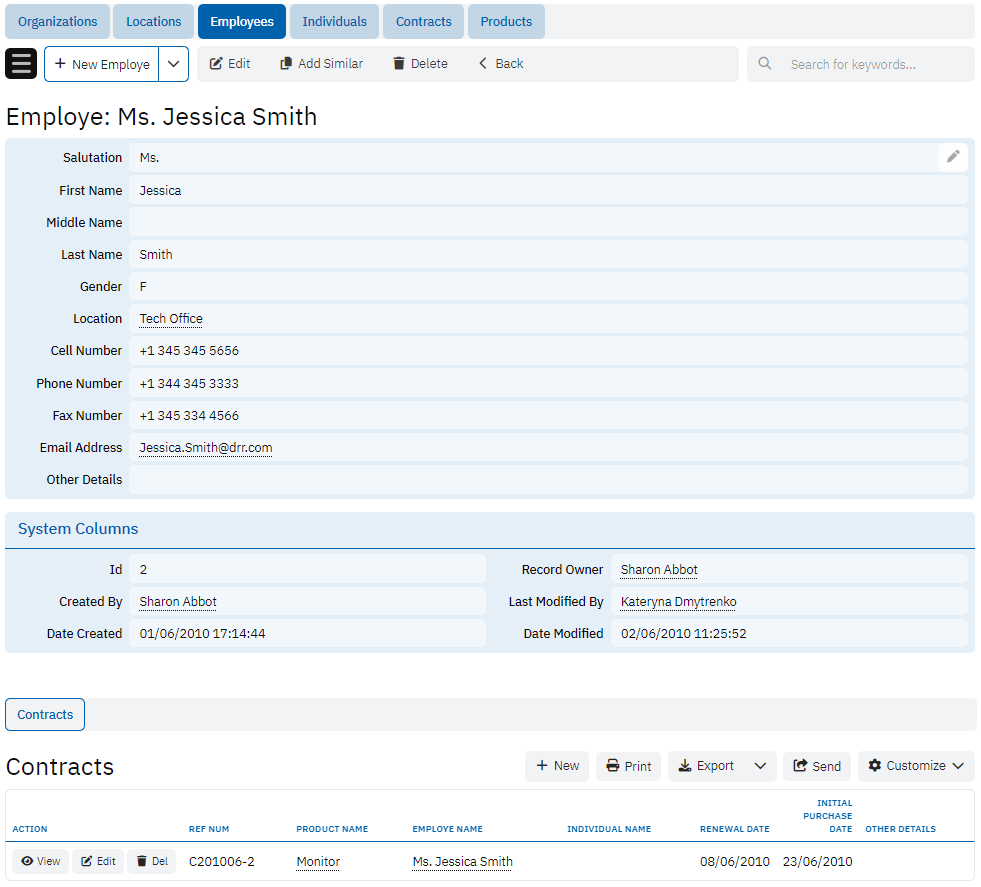Screen dimensions: 981x887
Task: Open the Customize dropdown
Action: (915, 766)
